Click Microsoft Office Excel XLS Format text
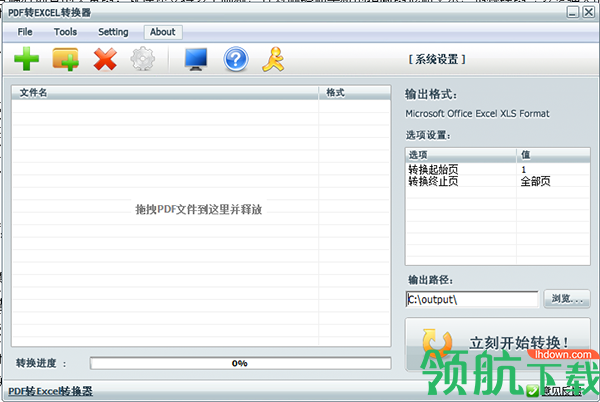The width and height of the screenshot is (600, 402). click(x=477, y=114)
